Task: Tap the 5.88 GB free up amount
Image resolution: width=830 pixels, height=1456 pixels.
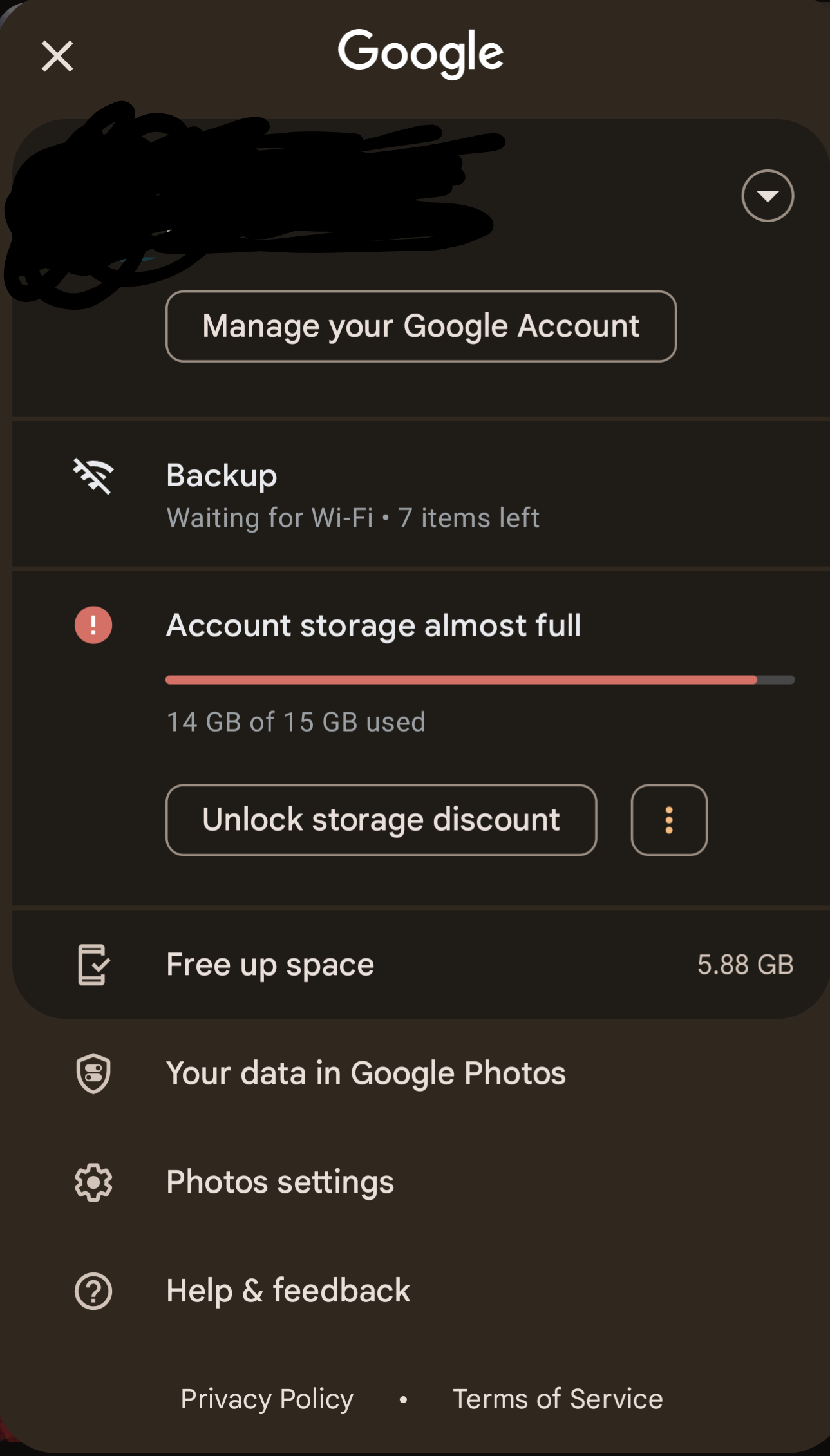Action: (745, 965)
